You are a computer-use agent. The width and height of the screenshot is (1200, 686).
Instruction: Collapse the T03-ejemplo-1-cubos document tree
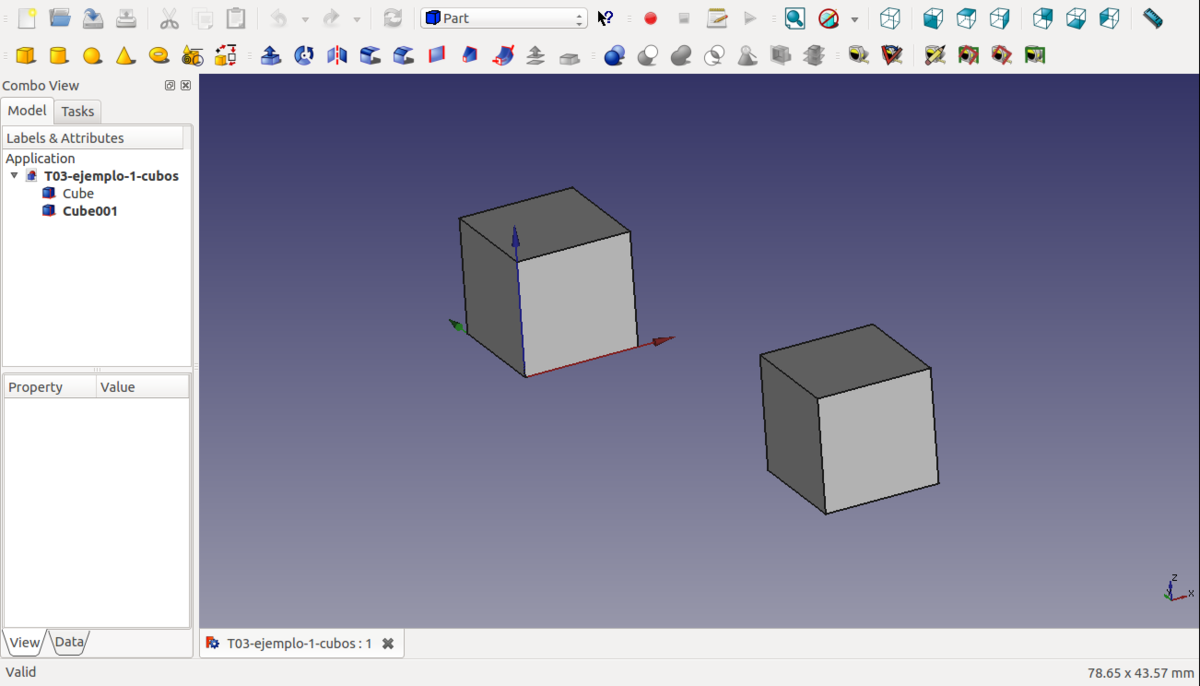click(x=14, y=176)
